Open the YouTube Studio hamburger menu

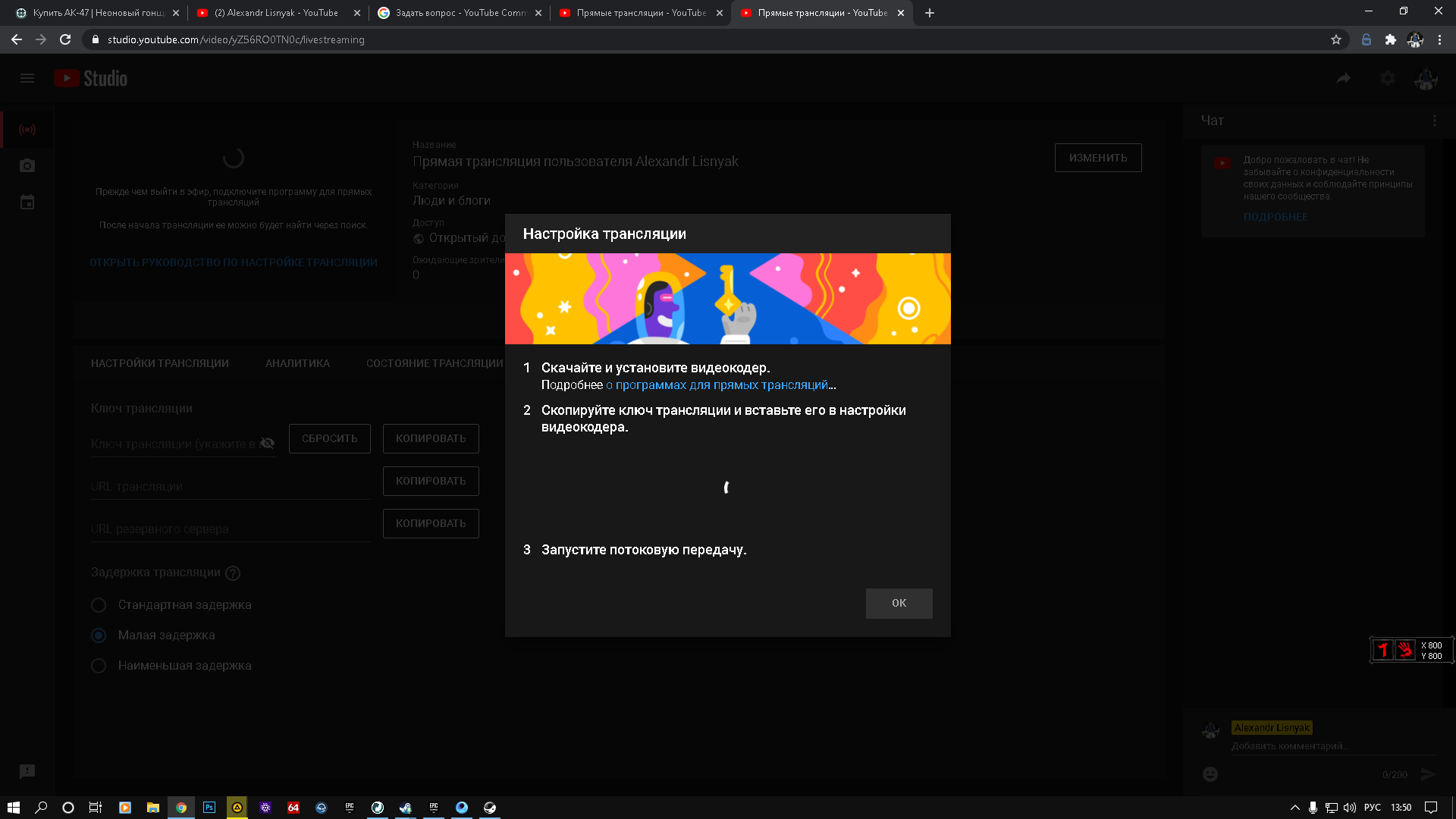(x=27, y=78)
